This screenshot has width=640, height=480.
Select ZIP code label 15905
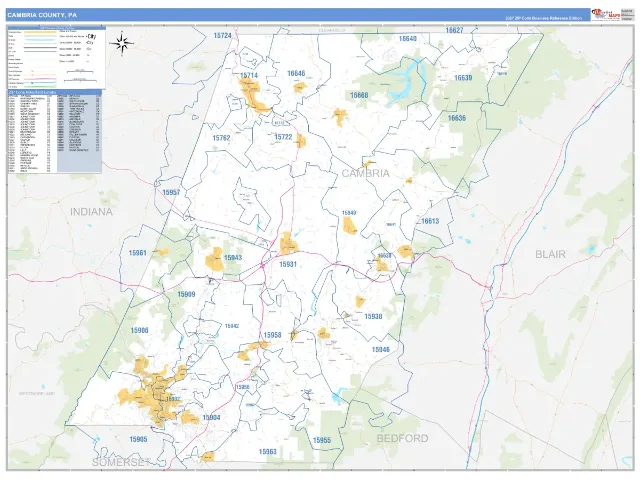138,439
